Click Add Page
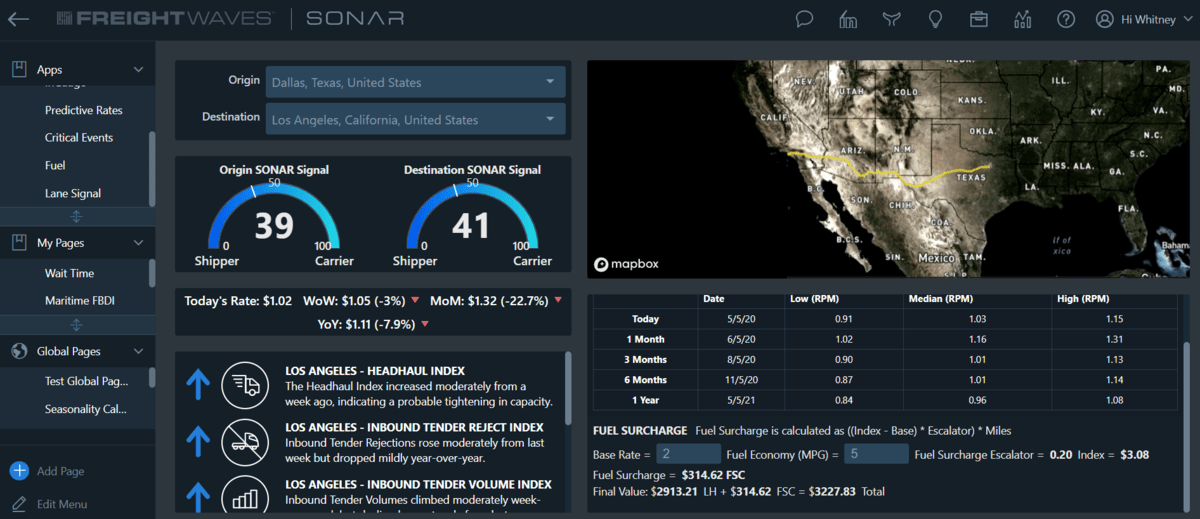The image size is (1200, 519). [60, 471]
